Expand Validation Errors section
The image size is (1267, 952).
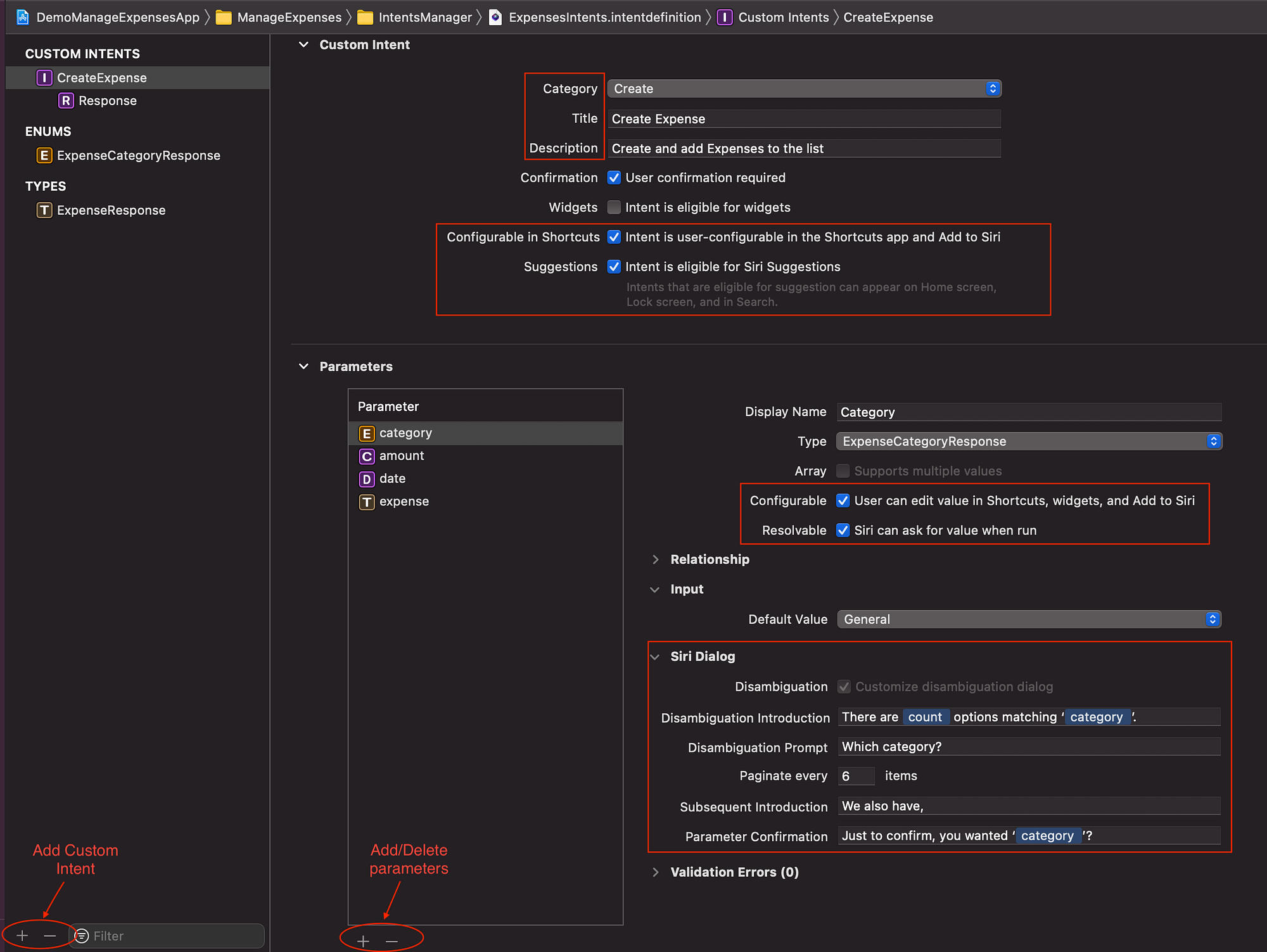tap(656, 872)
